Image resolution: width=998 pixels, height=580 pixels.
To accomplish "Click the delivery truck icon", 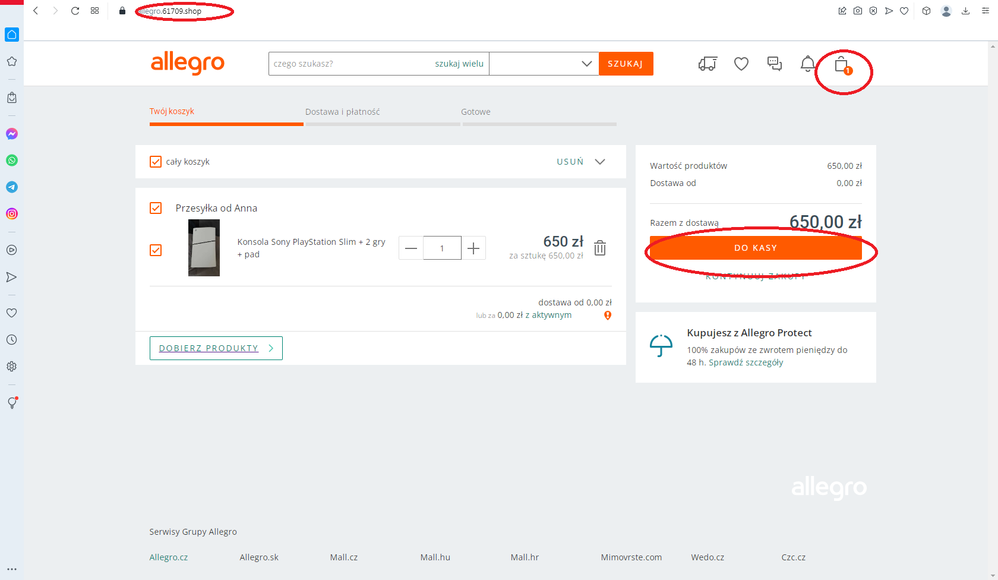I will (x=707, y=64).
